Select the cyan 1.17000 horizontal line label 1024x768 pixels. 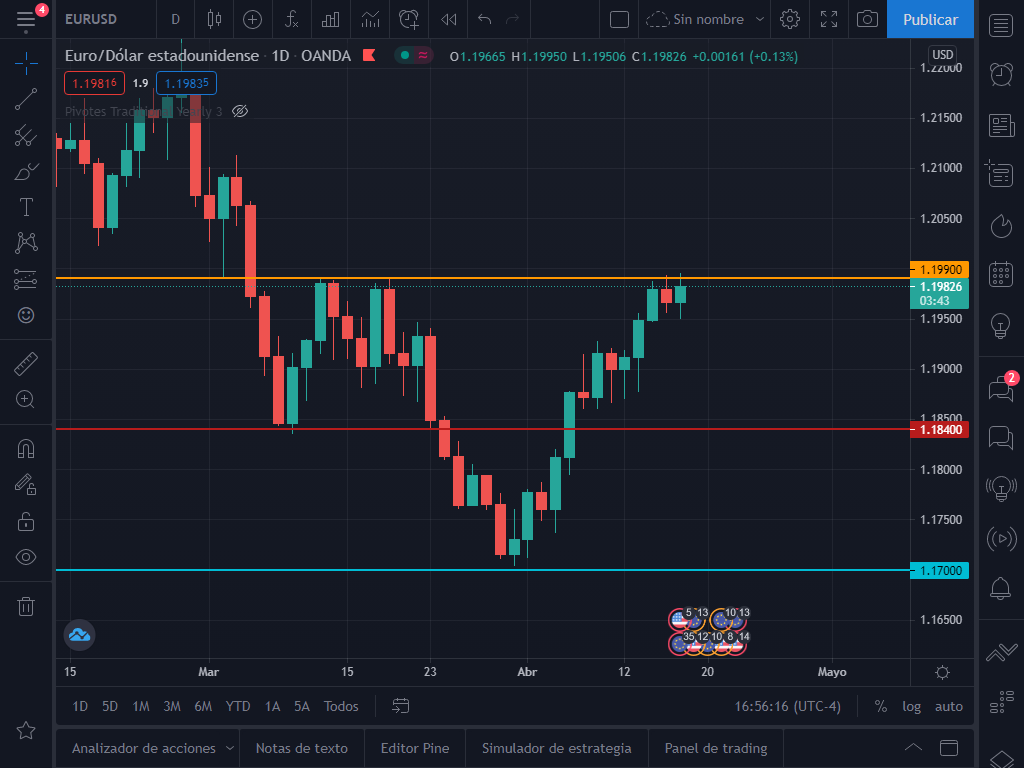point(940,571)
